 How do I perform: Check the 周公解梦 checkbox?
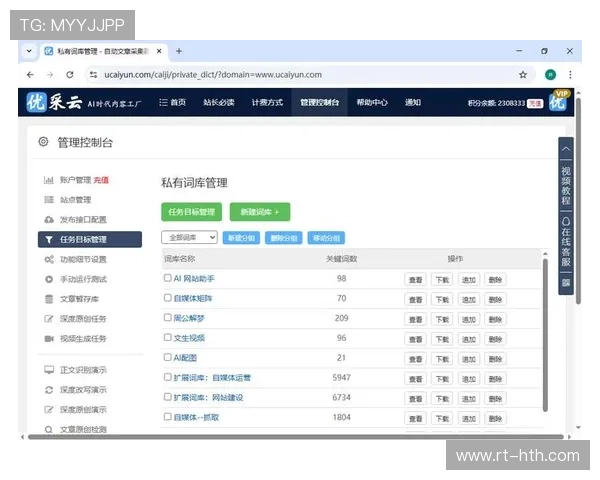(x=167, y=317)
